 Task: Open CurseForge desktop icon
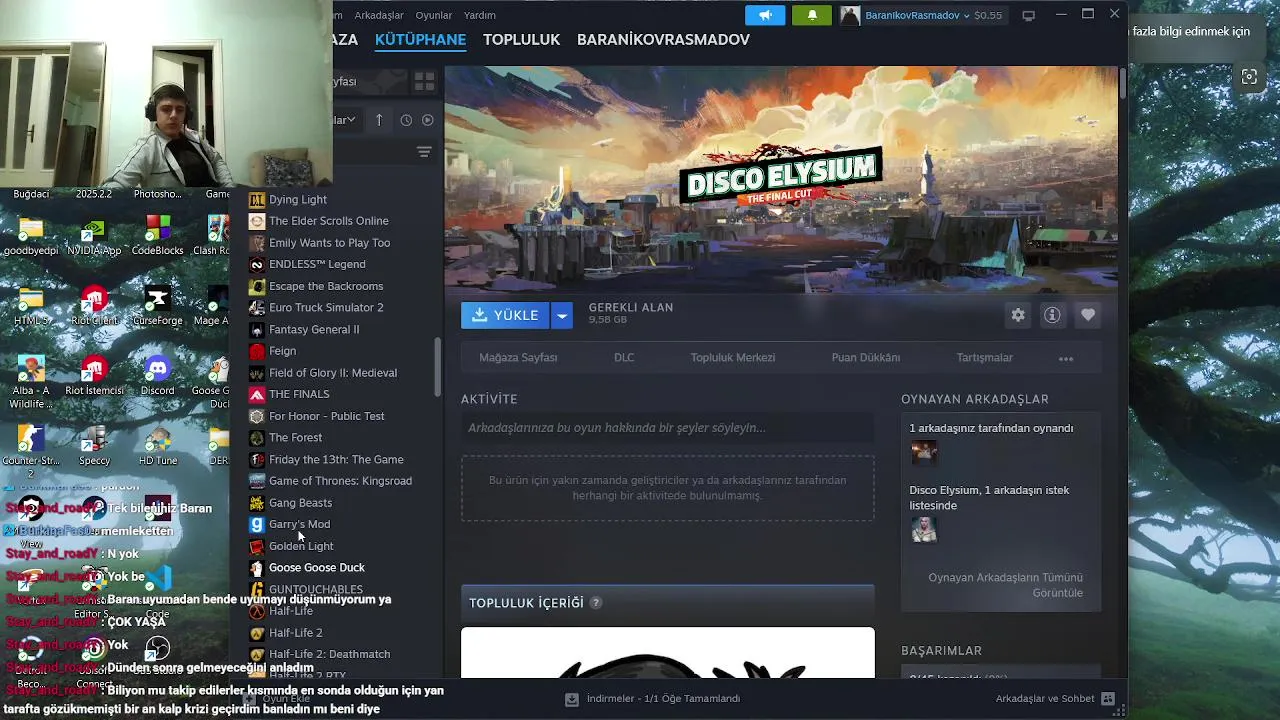pyautogui.click(x=157, y=306)
